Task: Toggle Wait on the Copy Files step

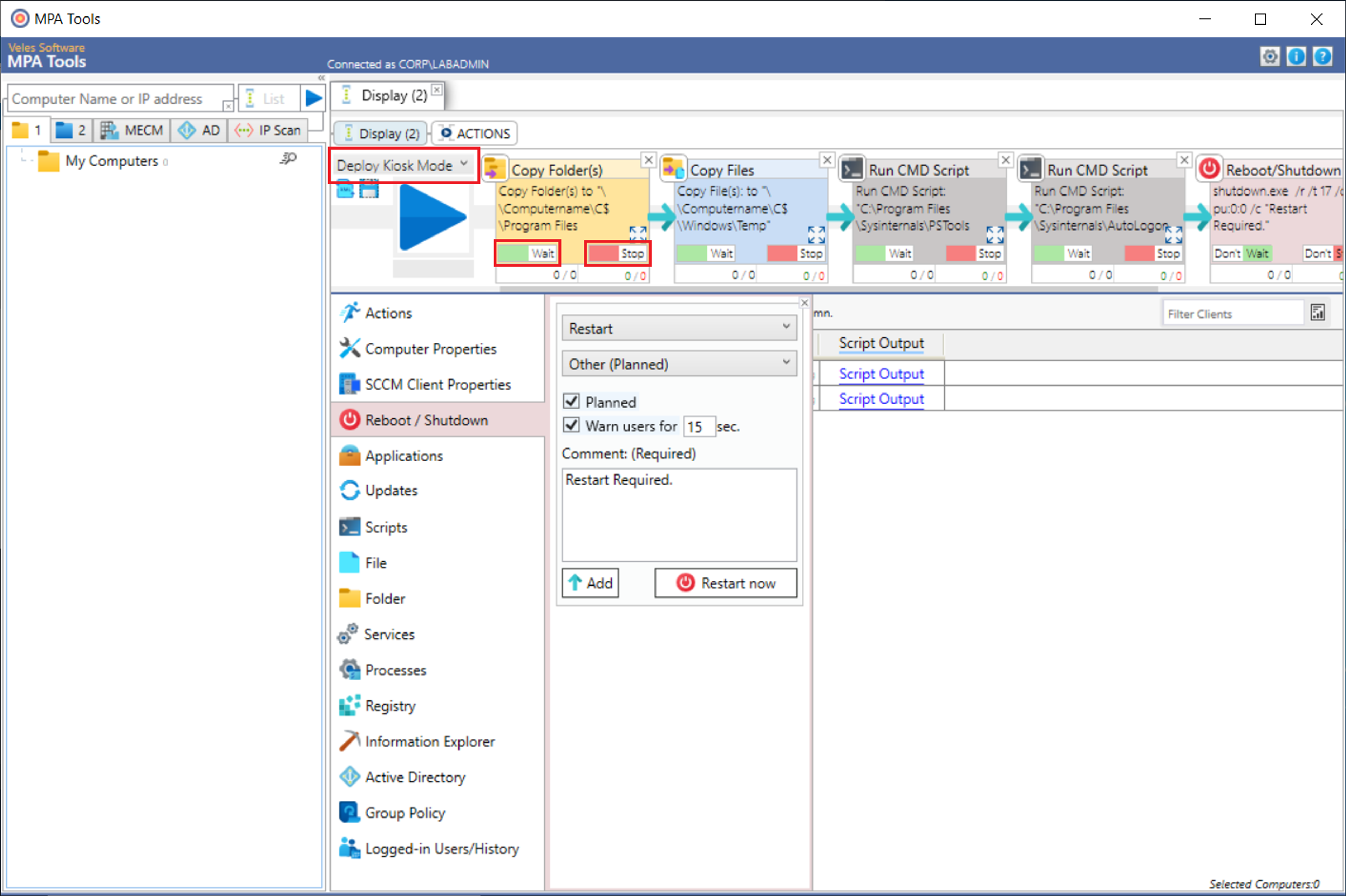Action: (x=705, y=253)
